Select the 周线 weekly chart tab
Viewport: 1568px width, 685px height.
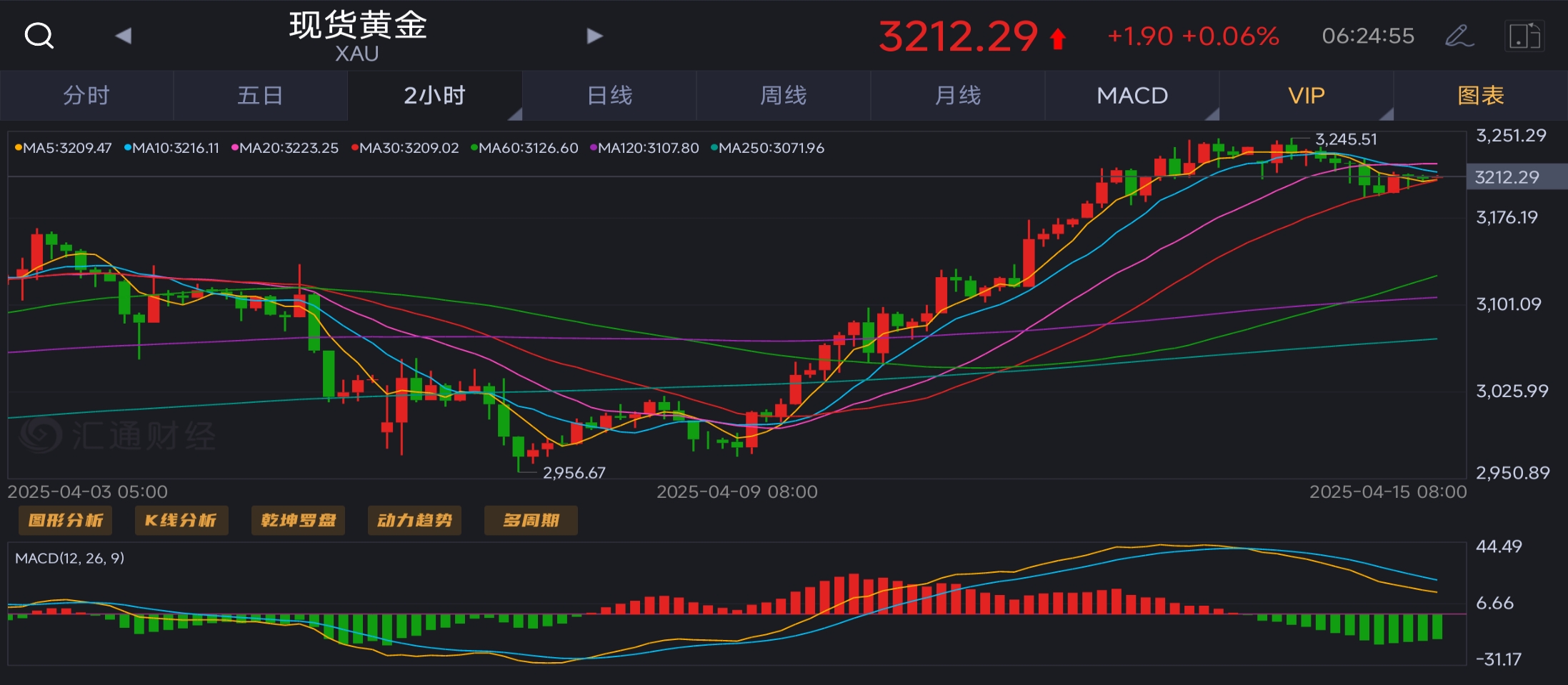point(784,96)
